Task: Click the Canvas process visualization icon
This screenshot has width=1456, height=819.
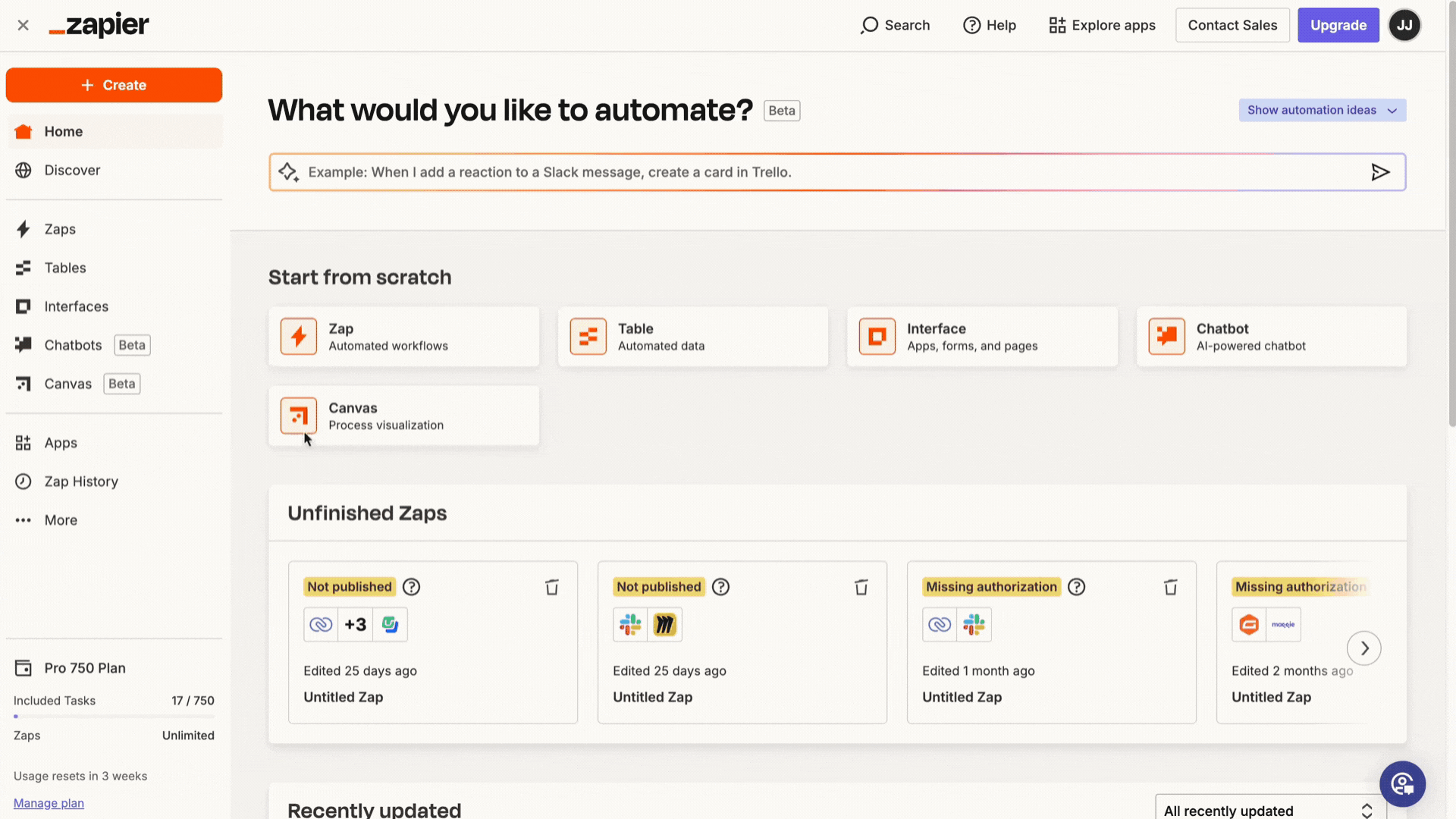Action: [x=298, y=416]
